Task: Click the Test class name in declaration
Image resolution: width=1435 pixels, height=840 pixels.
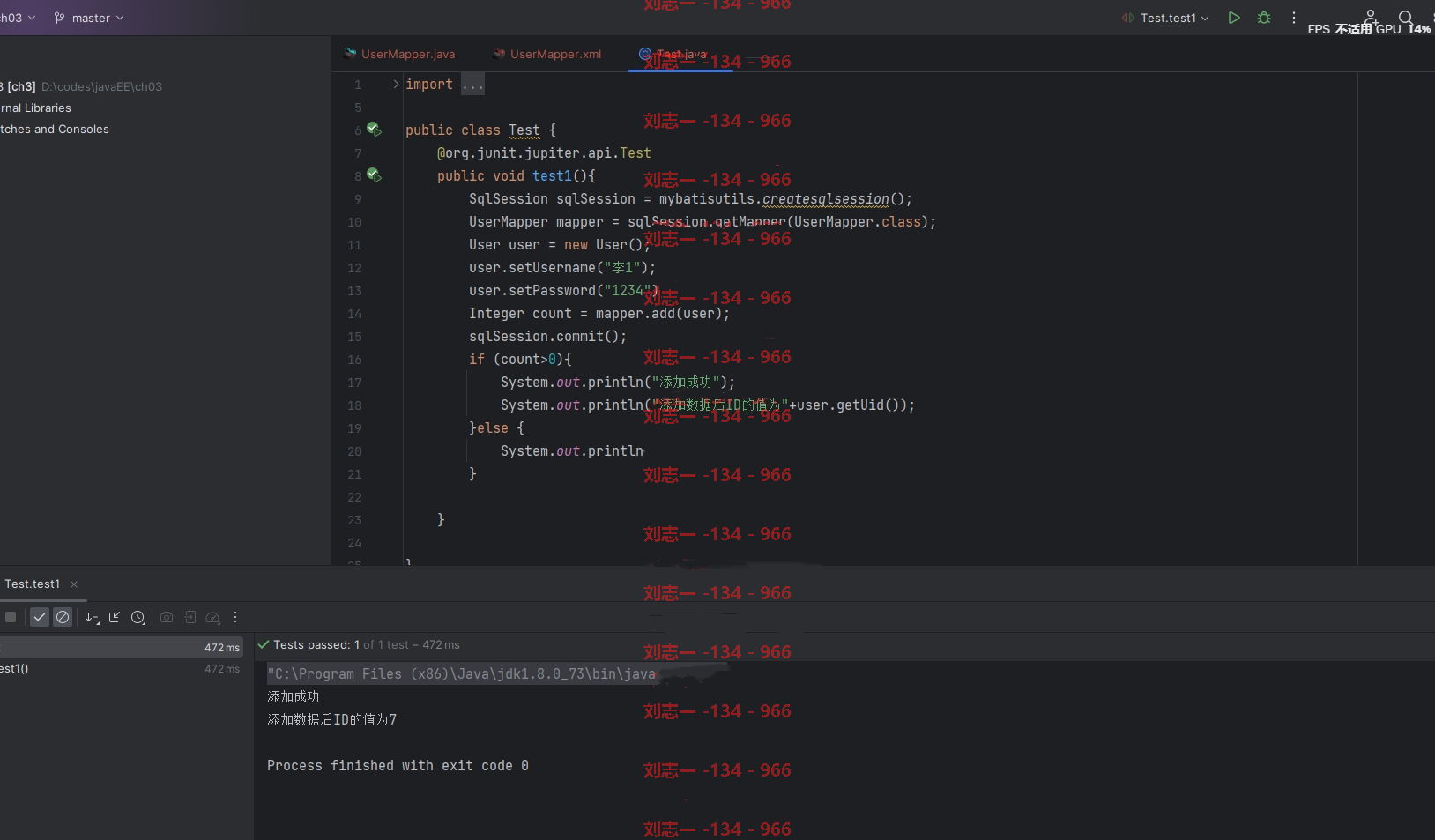Action: point(524,130)
